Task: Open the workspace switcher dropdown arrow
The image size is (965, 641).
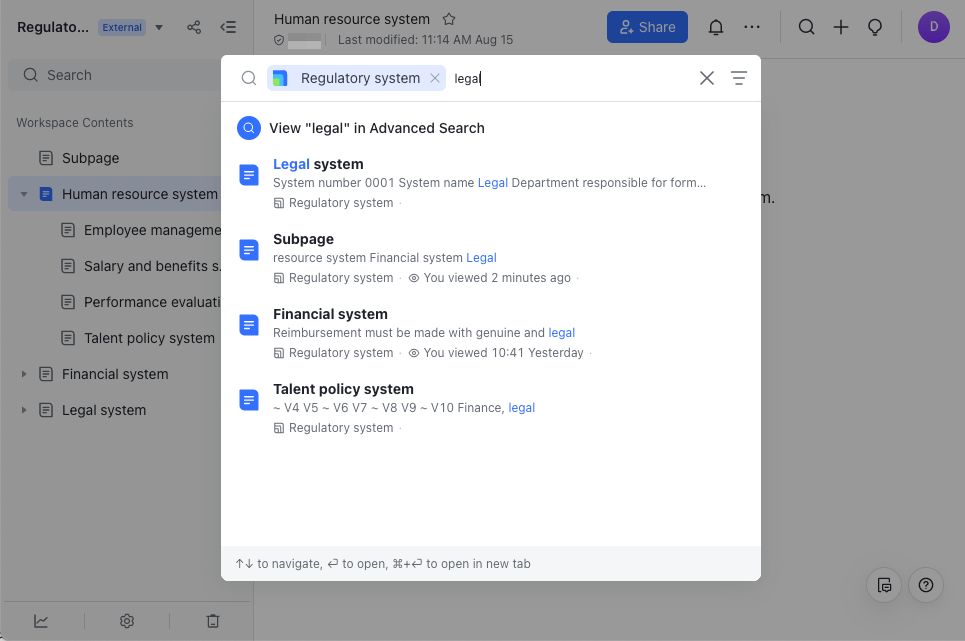Action: (159, 27)
